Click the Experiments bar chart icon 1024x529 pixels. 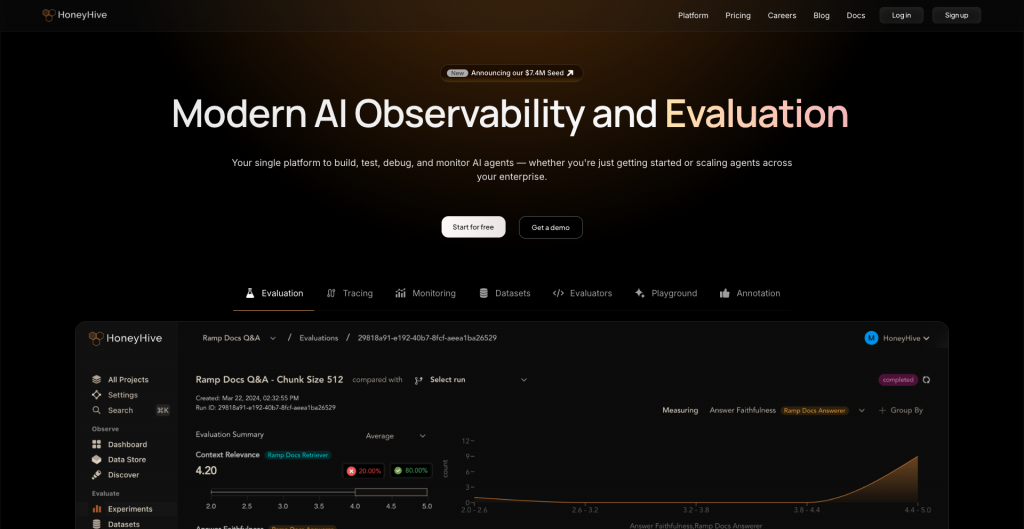point(97,509)
